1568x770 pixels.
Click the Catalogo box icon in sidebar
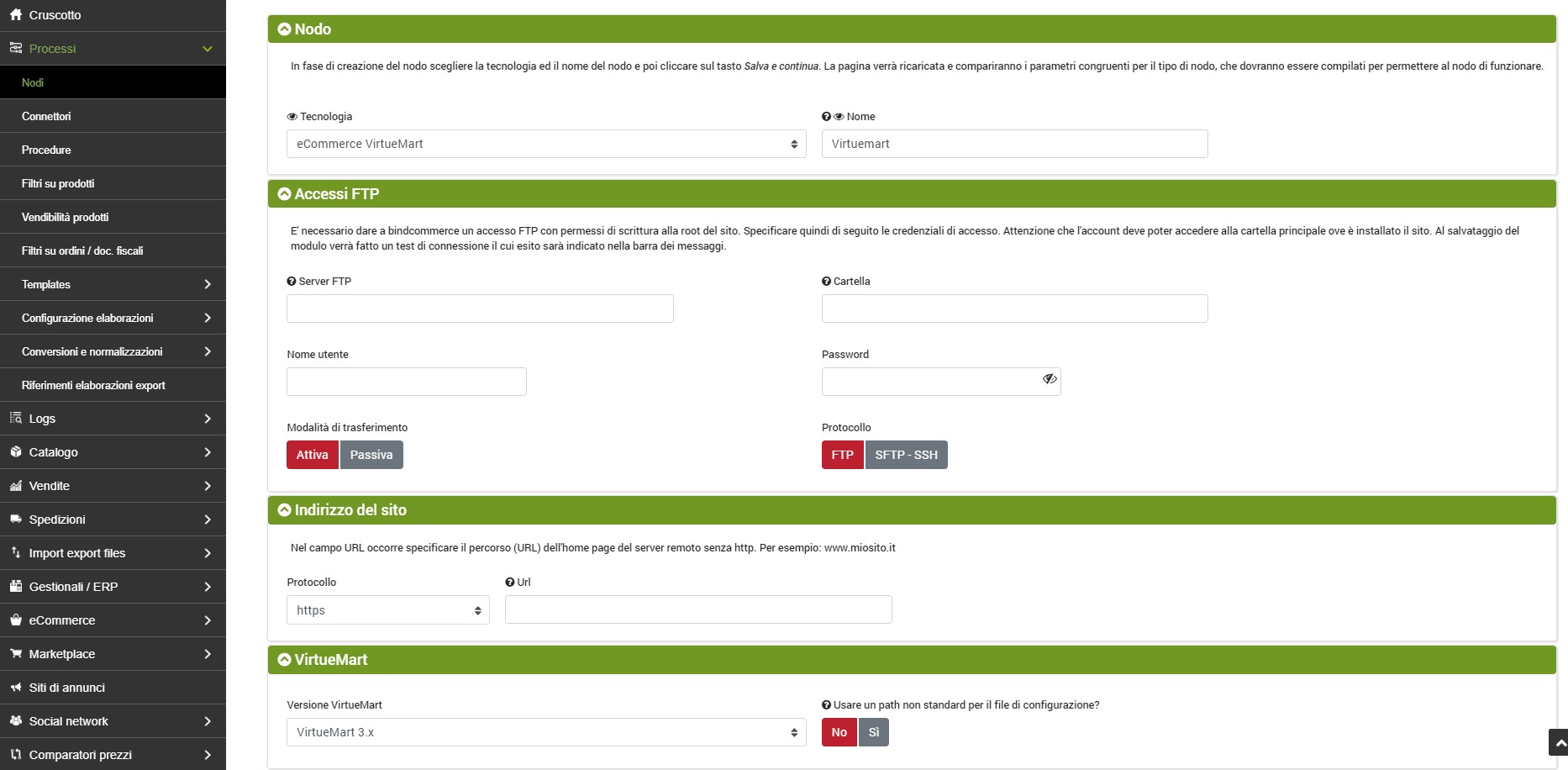pos(16,451)
